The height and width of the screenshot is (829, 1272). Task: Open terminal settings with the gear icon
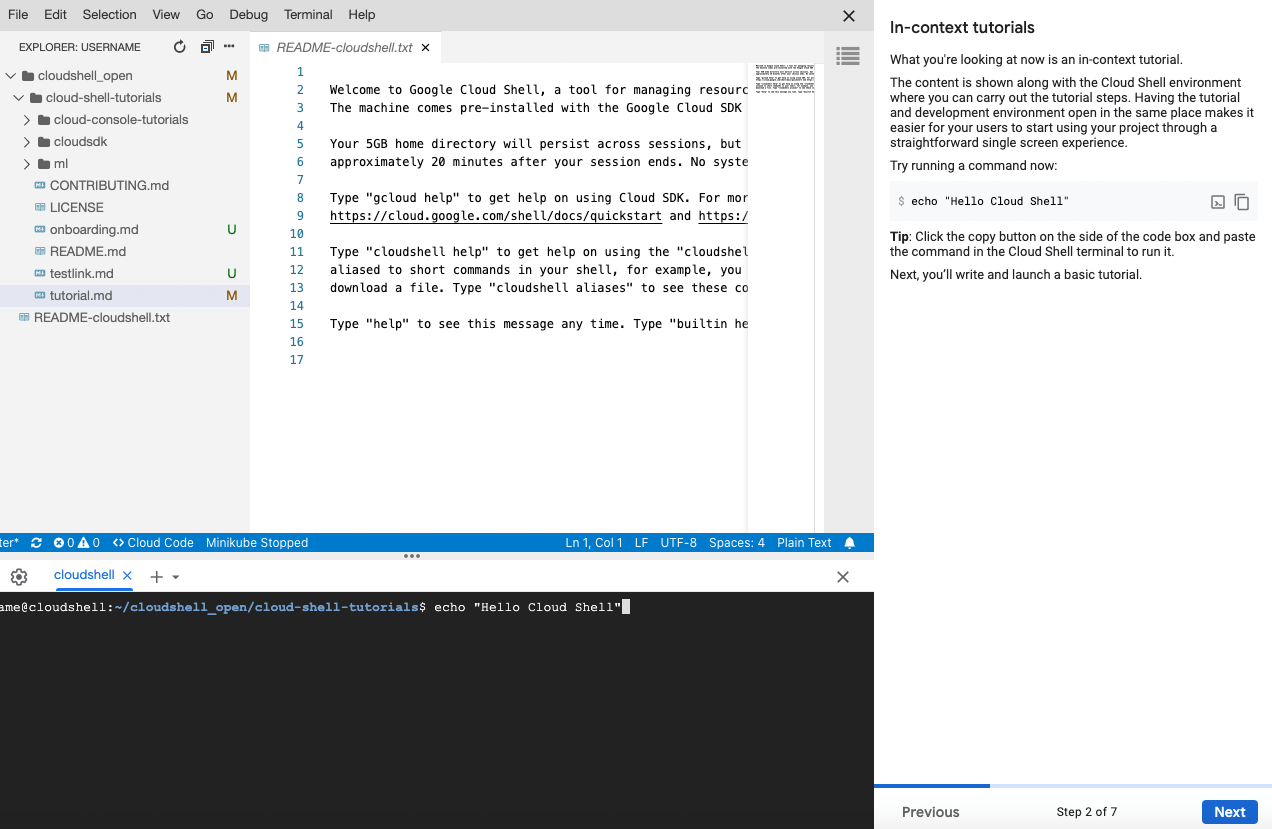(18, 576)
